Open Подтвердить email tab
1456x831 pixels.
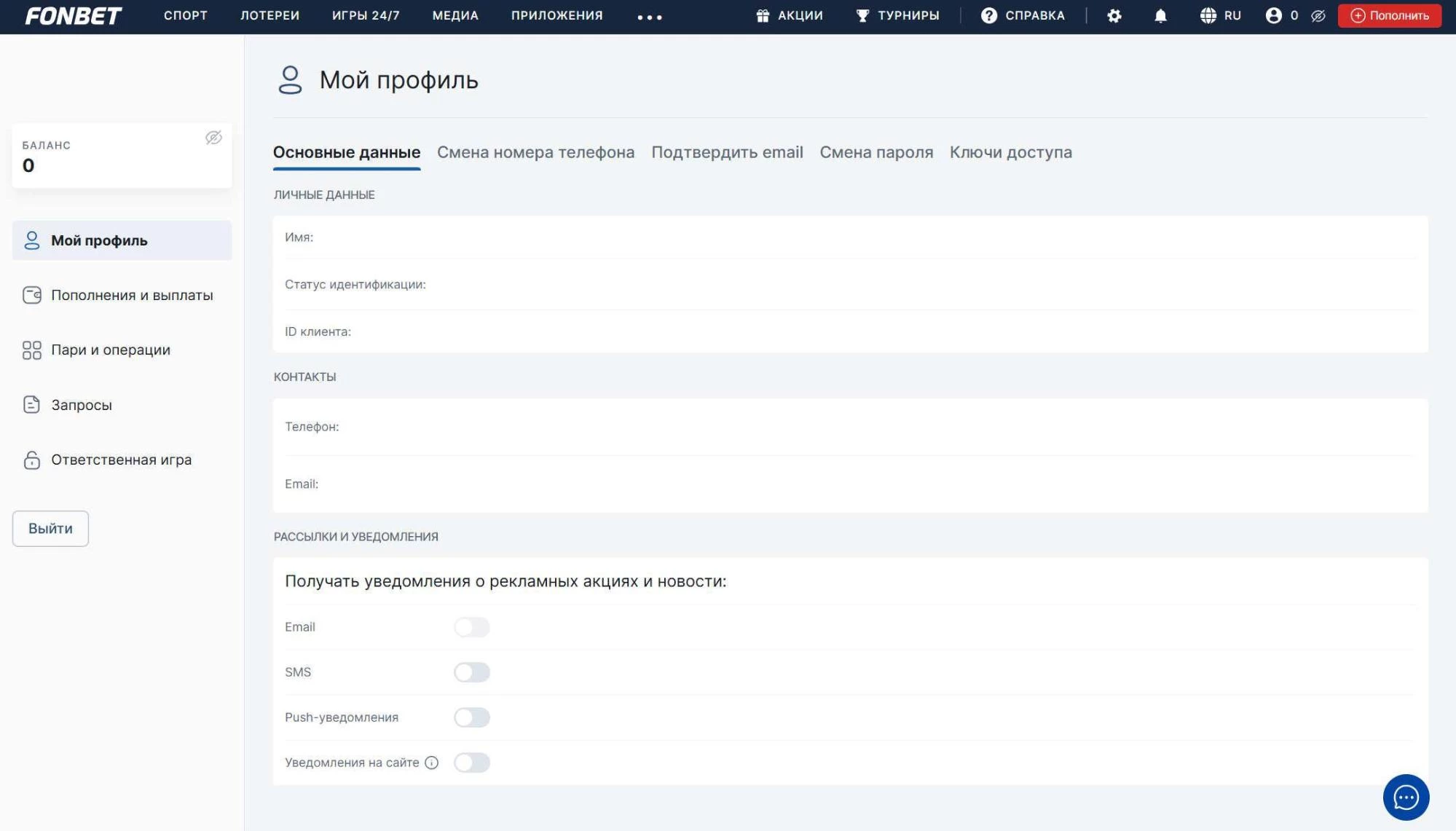click(726, 152)
